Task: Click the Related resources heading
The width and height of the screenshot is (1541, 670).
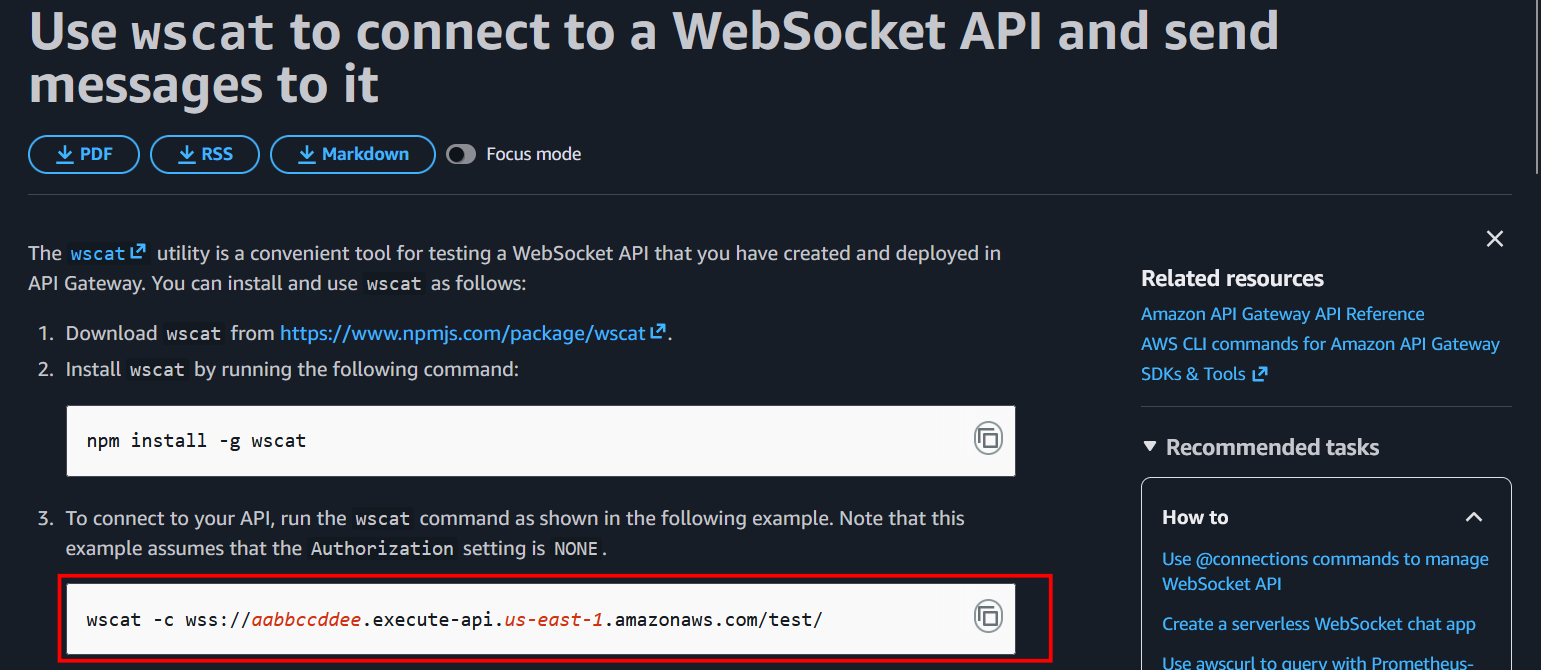Action: (1232, 278)
